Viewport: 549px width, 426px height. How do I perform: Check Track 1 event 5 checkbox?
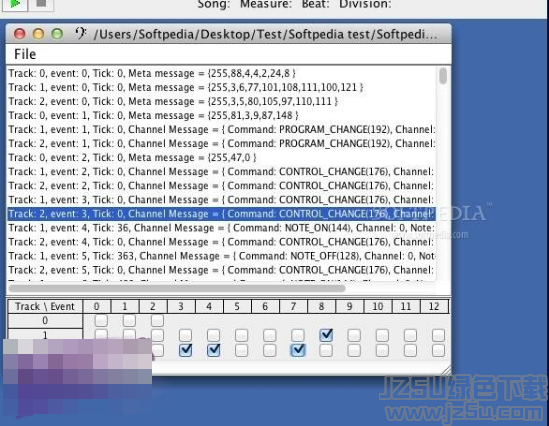pos(242,335)
